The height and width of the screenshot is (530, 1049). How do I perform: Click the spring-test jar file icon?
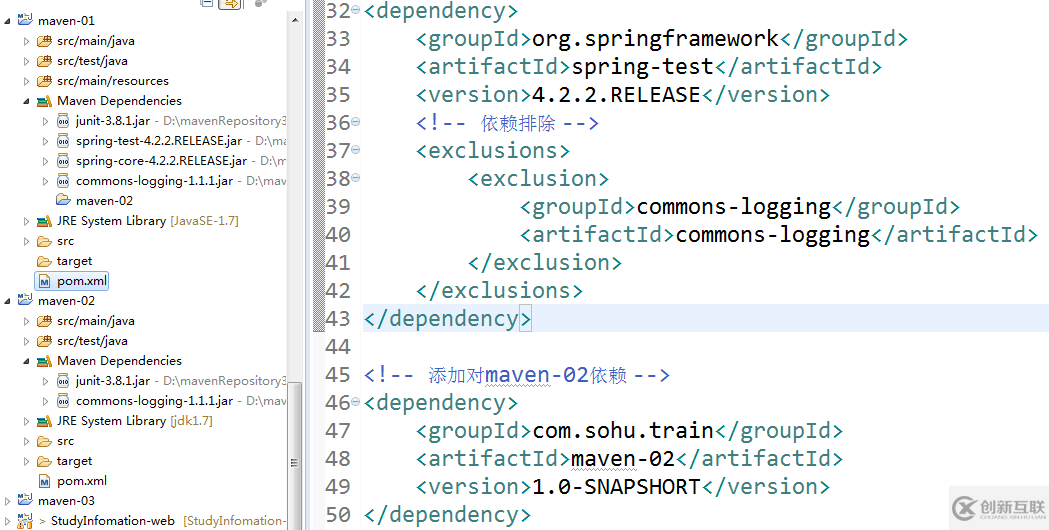pos(63,141)
